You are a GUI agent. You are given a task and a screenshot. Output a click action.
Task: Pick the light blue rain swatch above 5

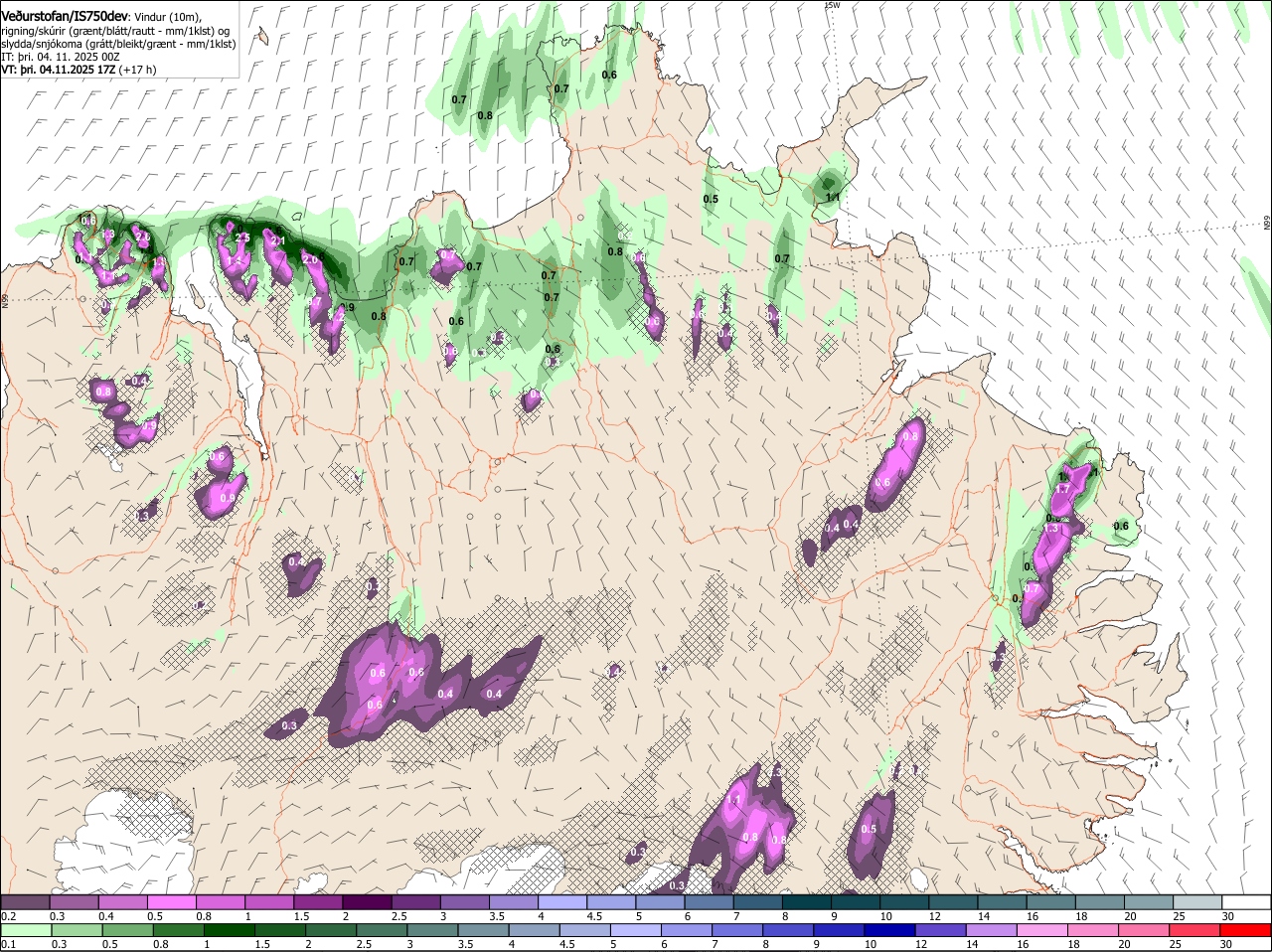point(636,930)
